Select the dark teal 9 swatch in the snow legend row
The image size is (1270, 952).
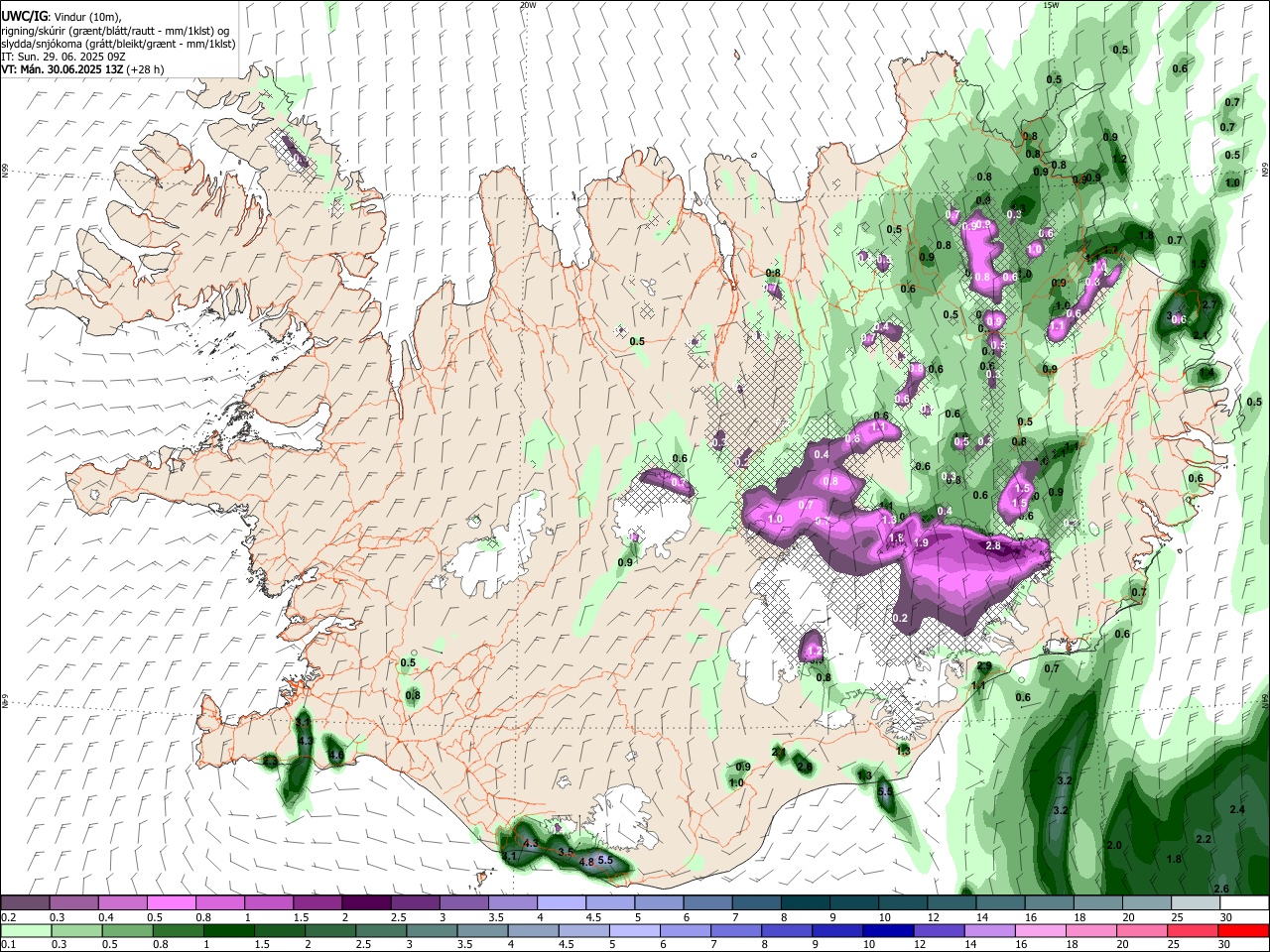pyautogui.click(x=853, y=902)
